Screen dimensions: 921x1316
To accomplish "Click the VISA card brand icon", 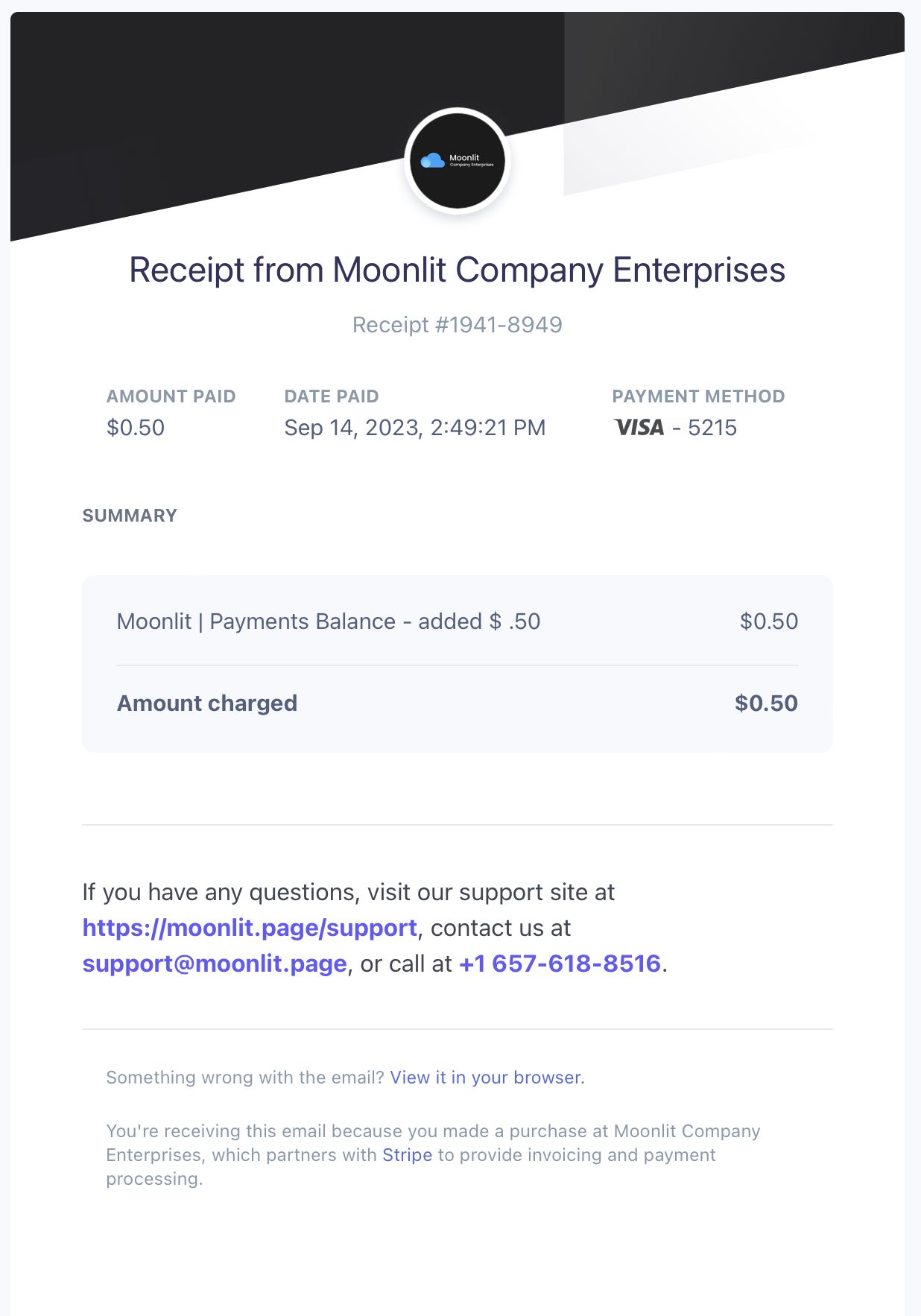I will click(x=639, y=428).
